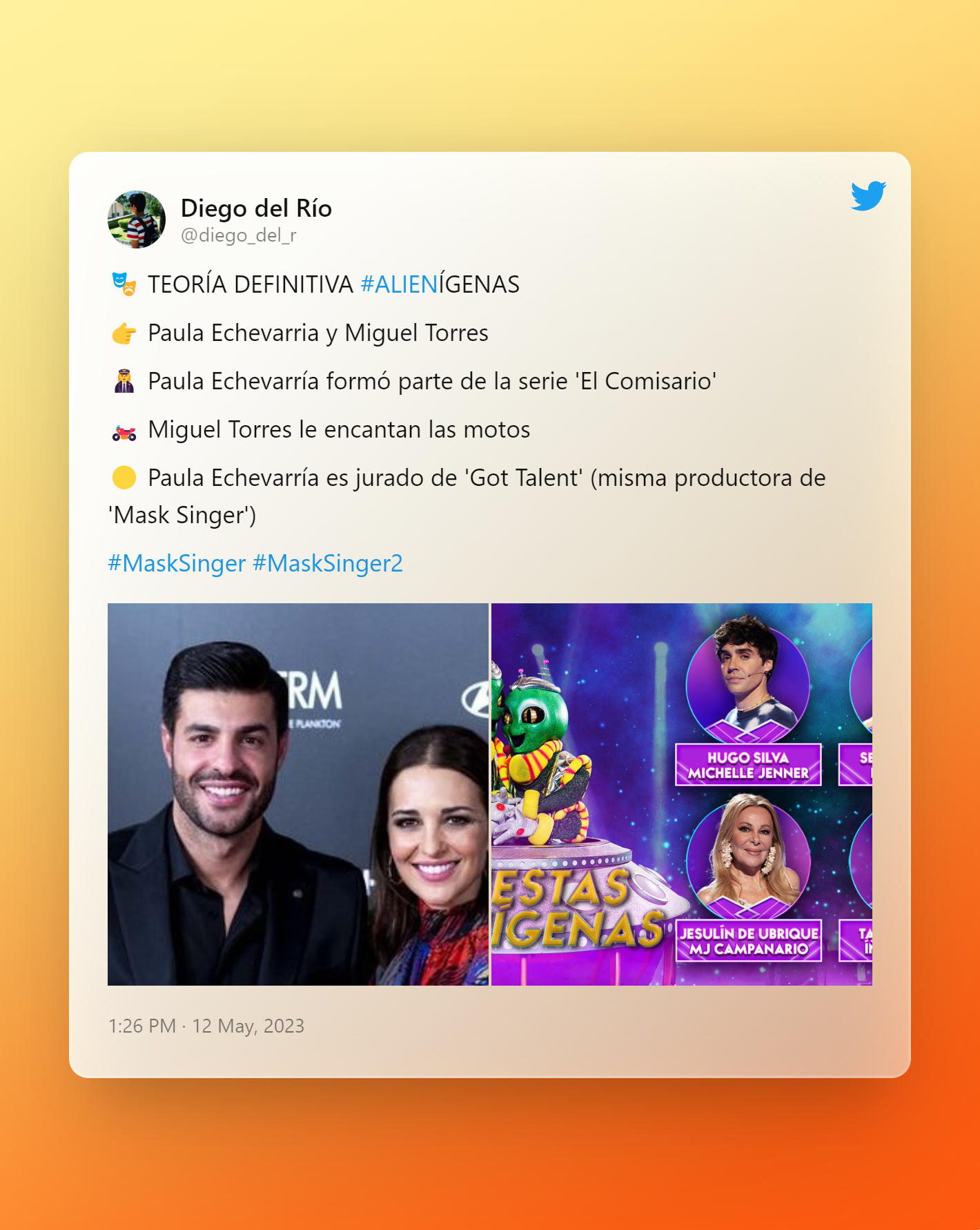The height and width of the screenshot is (1230, 980).
Task: Open the #MaskSinger2 hashtag
Action: 328,563
